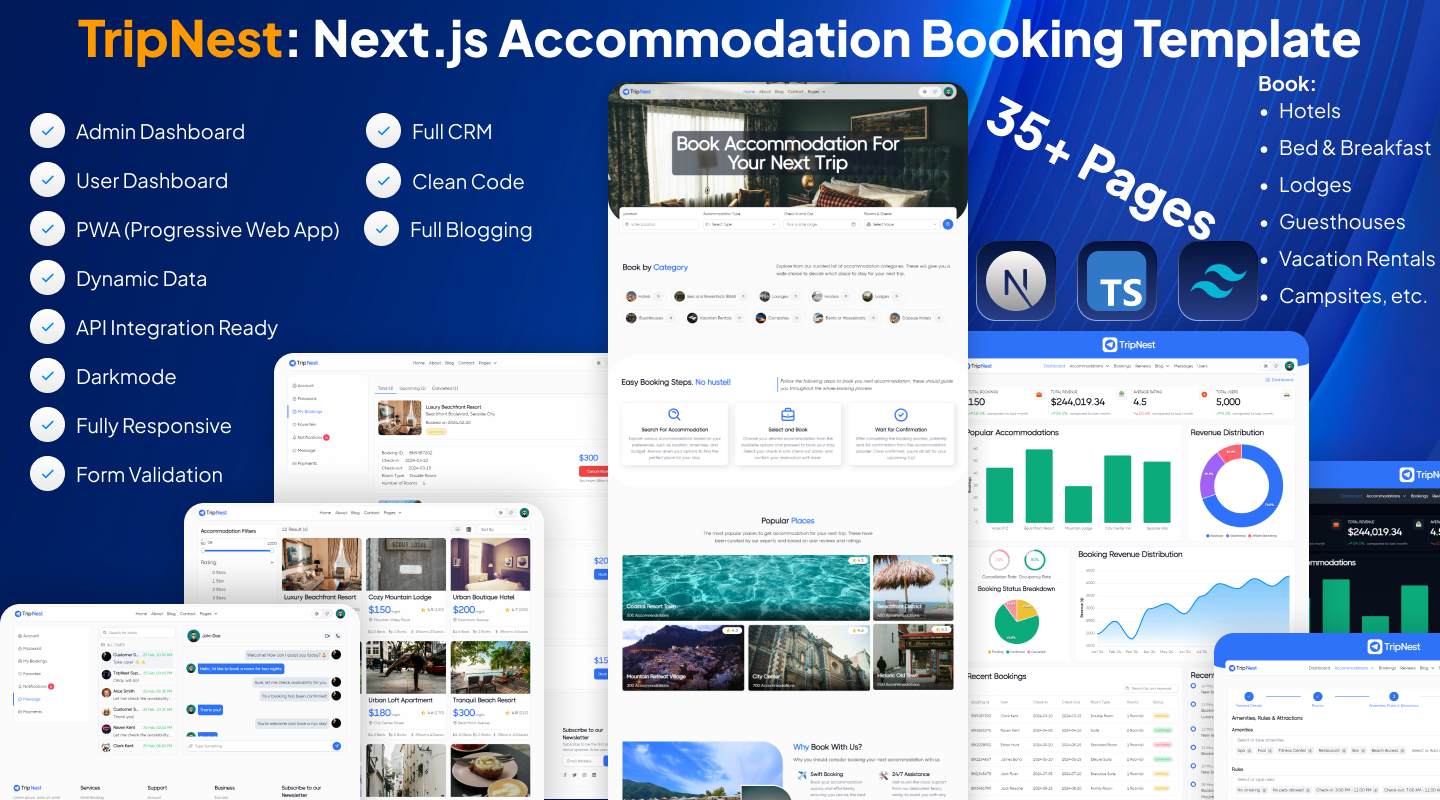Click the Next.js logo icon
The height and width of the screenshot is (800, 1440).
[1016, 281]
